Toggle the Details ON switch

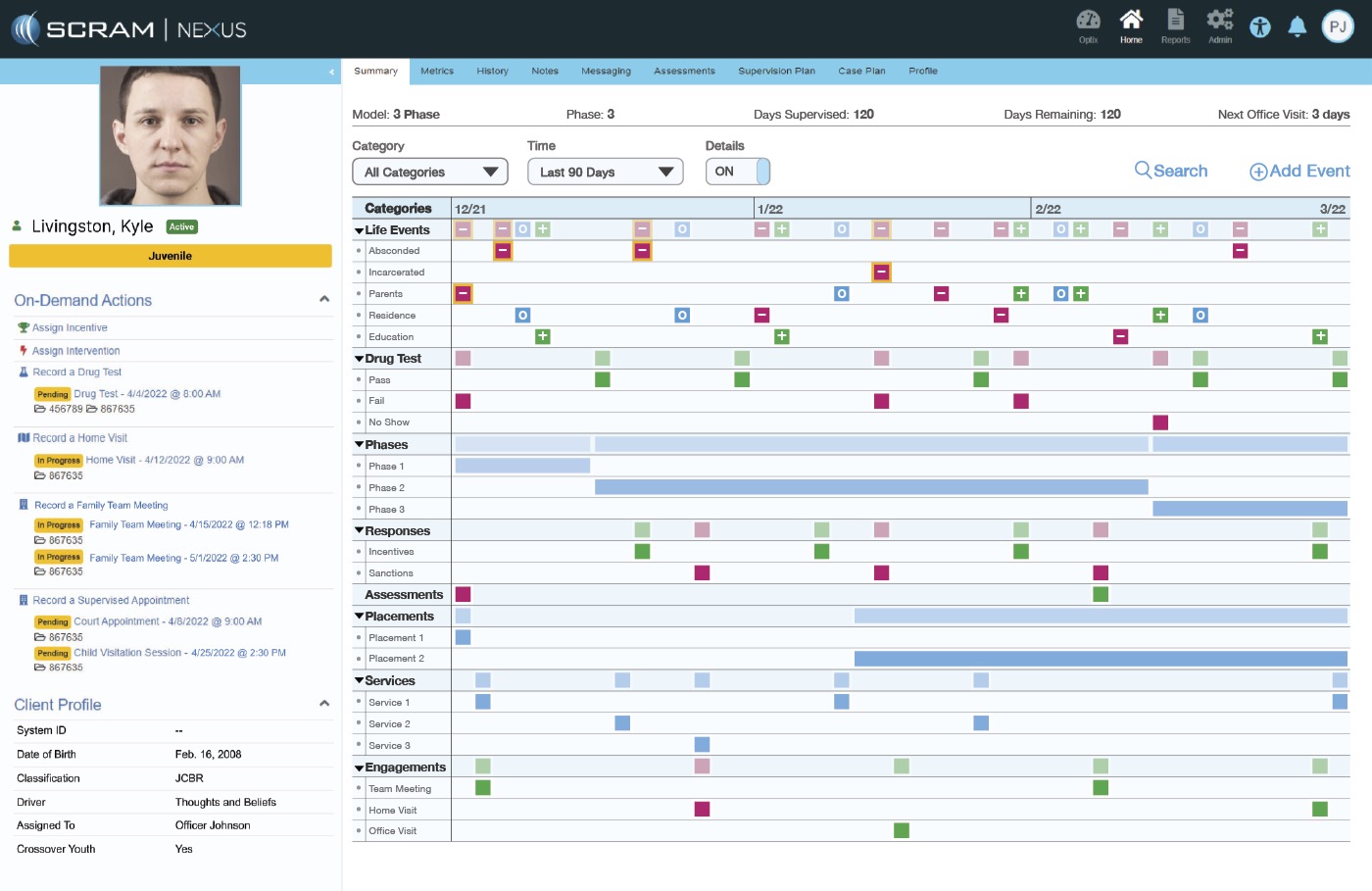click(737, 172)
